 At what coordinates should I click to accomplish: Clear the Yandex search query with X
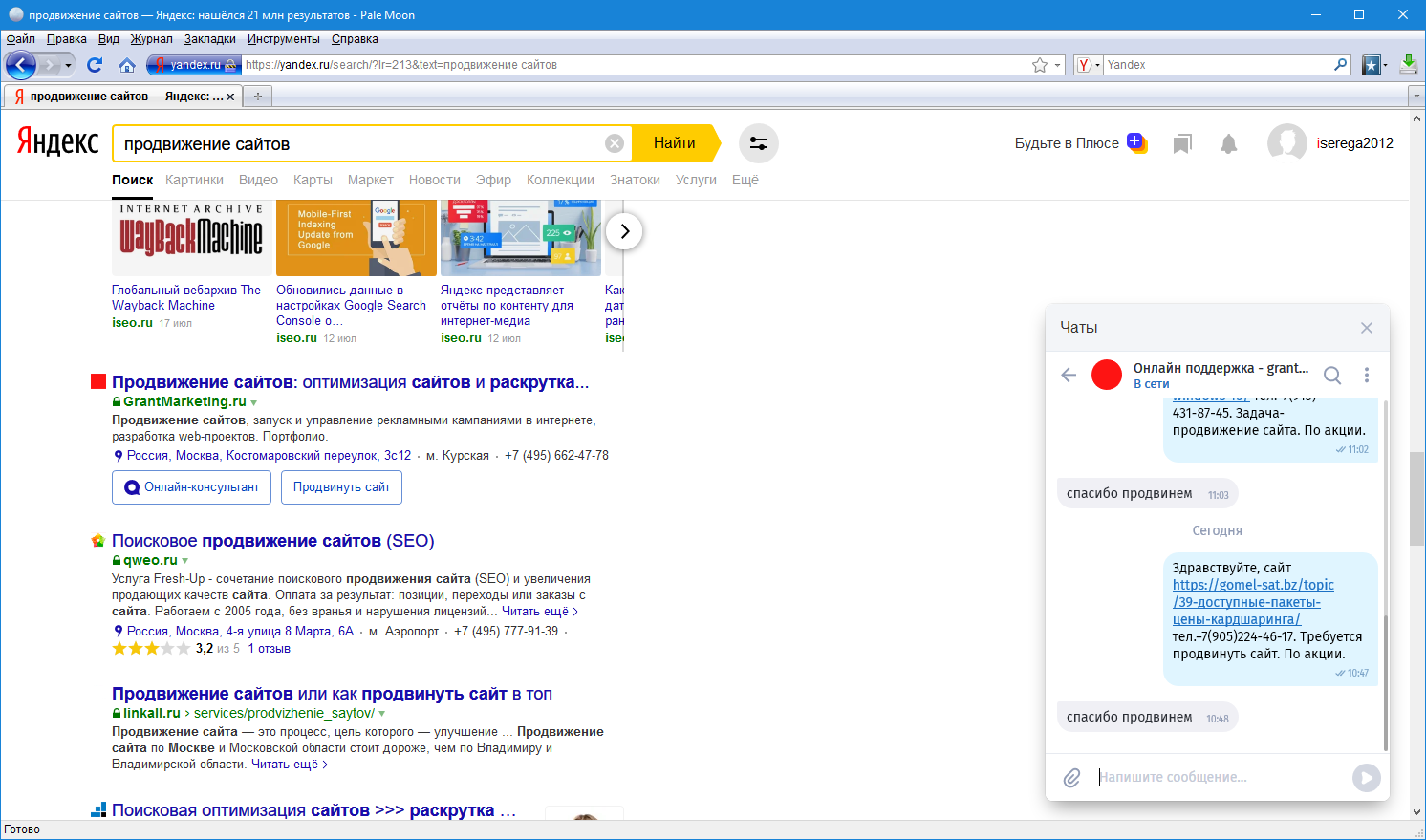[x=615, y=143]
